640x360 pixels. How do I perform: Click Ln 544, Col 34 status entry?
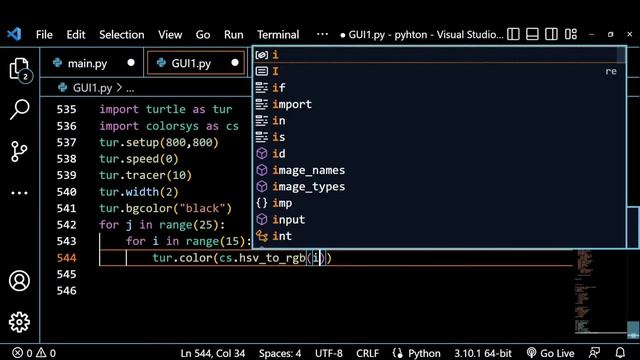[x=213, y=353]
